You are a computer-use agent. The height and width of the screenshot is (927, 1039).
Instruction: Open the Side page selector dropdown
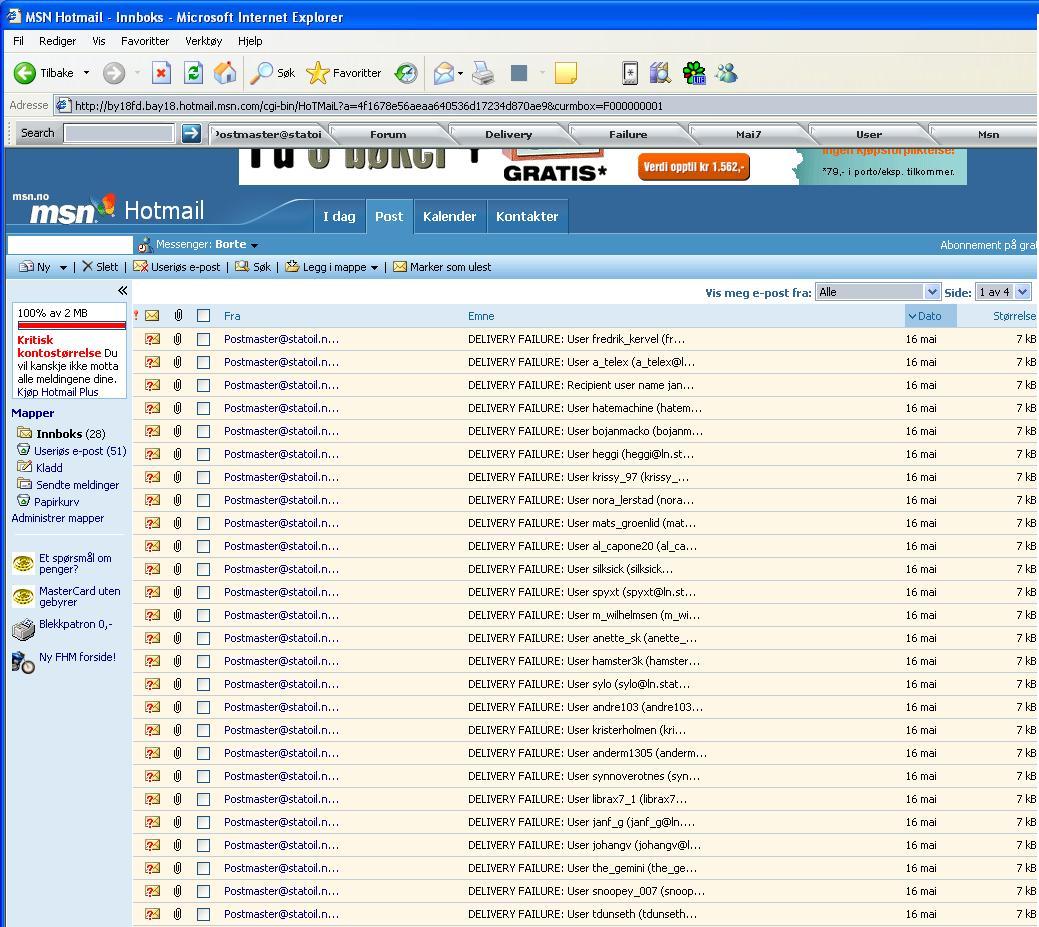1003,292
